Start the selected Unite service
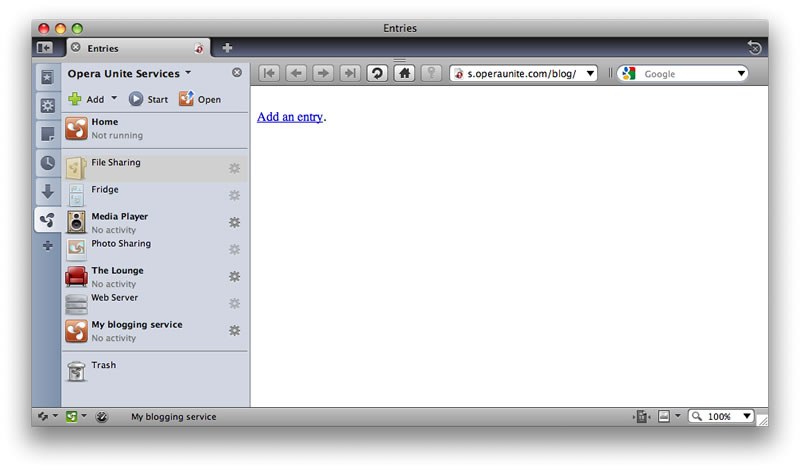Image resolution: width=800 pixels, height=470 pixels. [x=148, y=99]
